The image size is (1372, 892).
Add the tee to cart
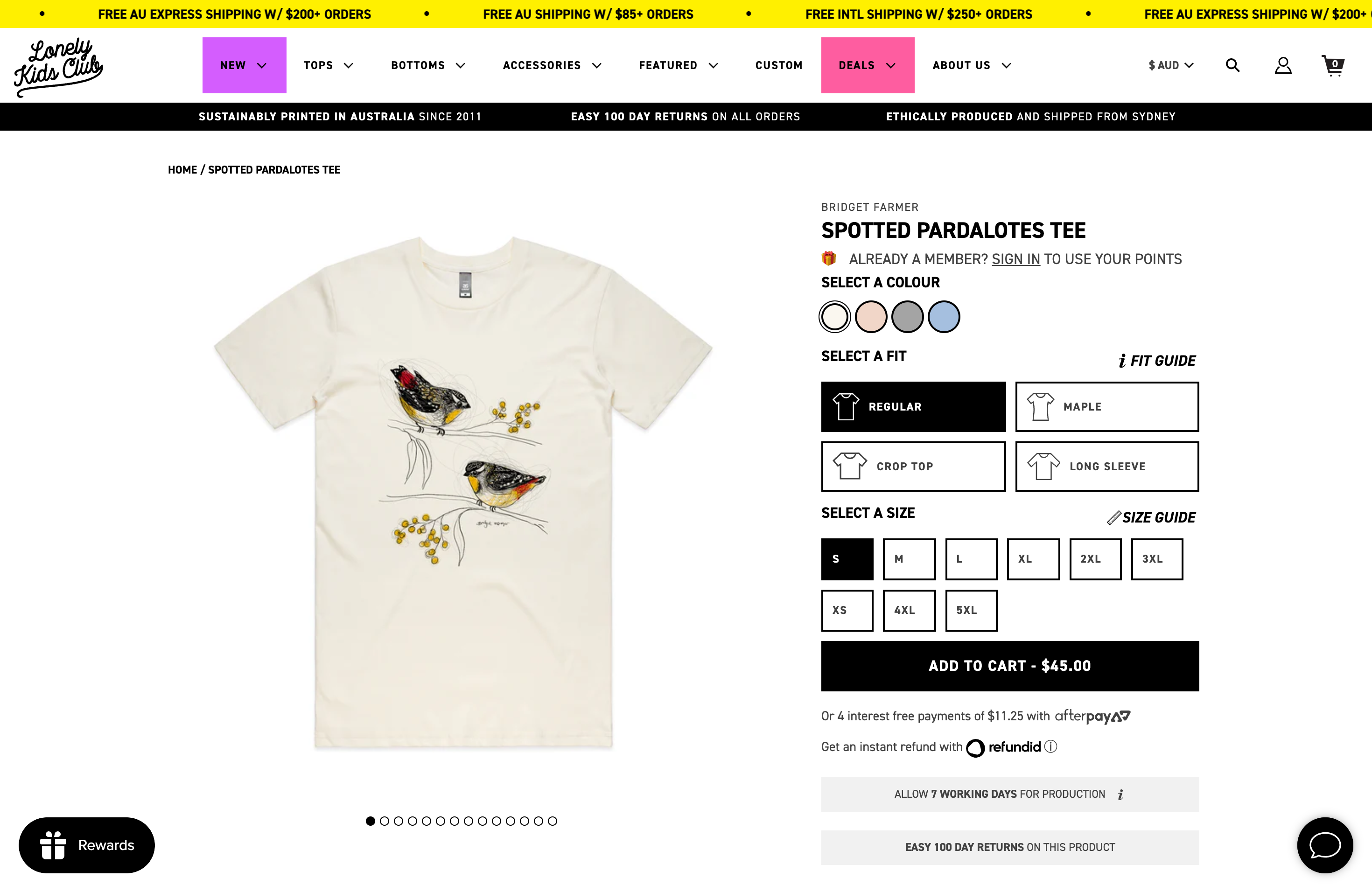tap(1009, 666)
